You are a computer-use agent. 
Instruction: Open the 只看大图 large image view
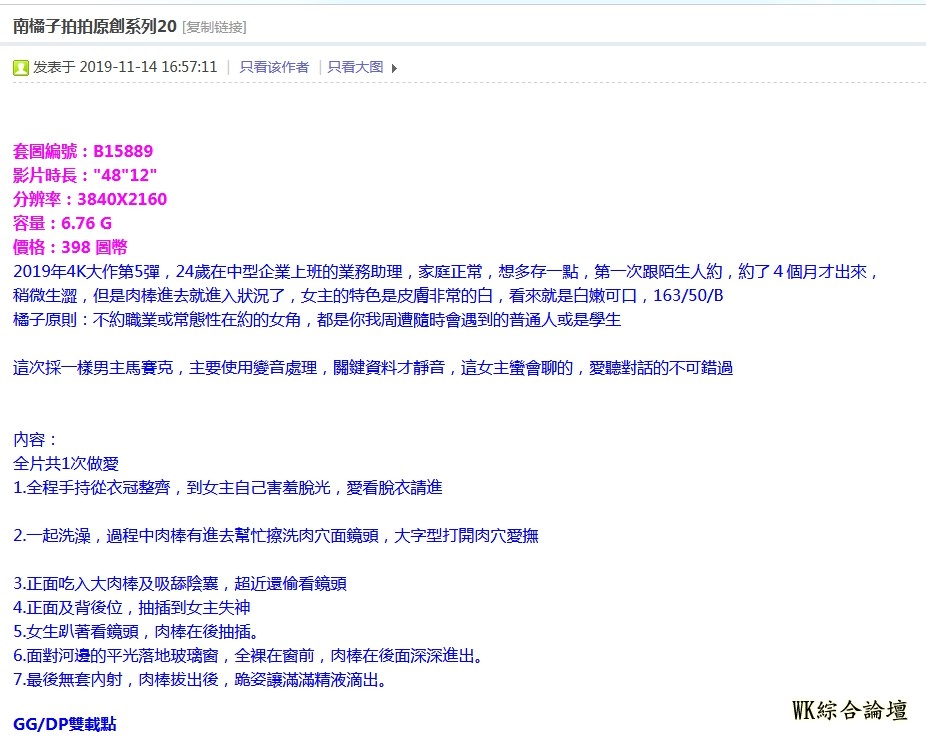click(355, 67)
